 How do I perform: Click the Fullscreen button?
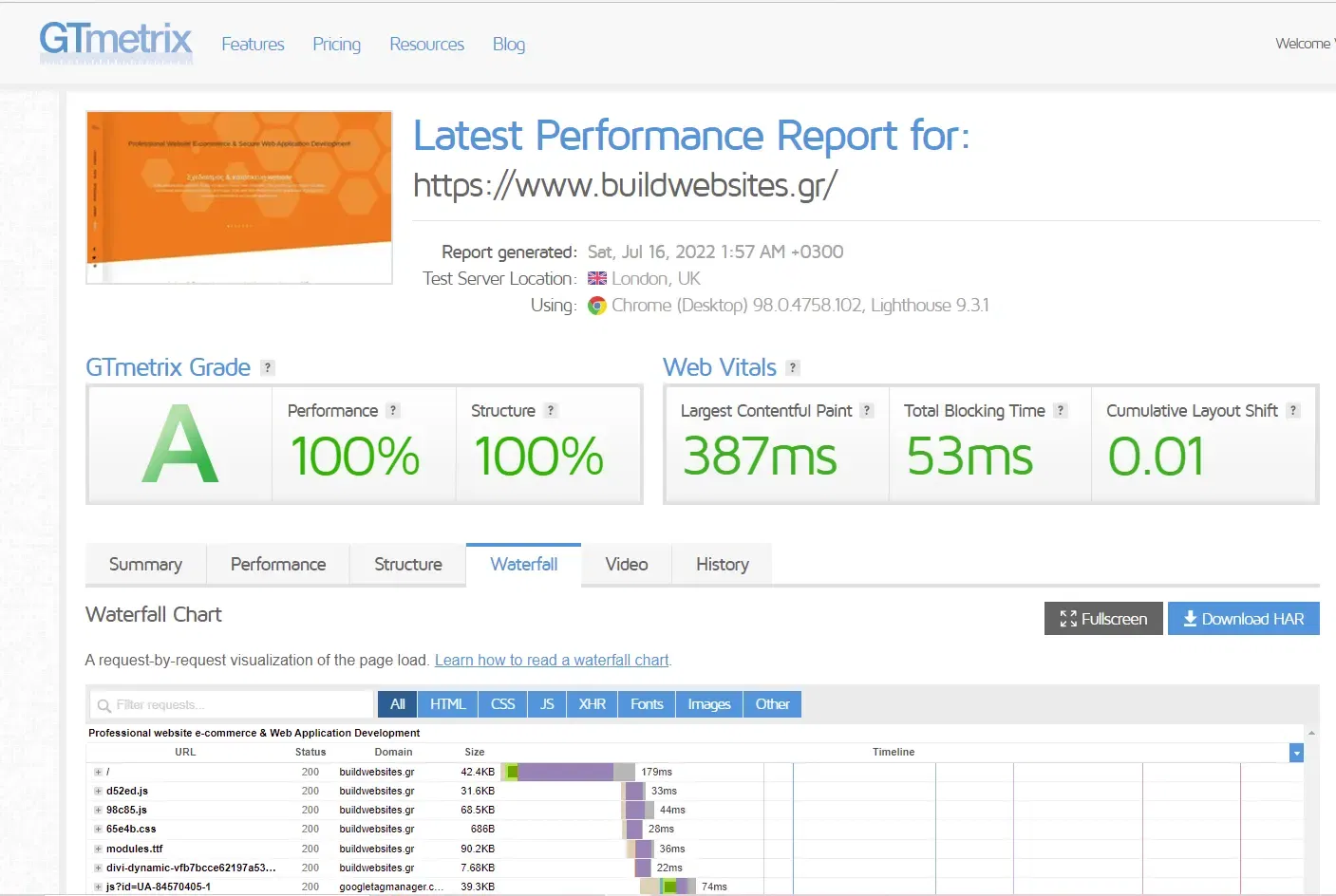pos(1102,618)
